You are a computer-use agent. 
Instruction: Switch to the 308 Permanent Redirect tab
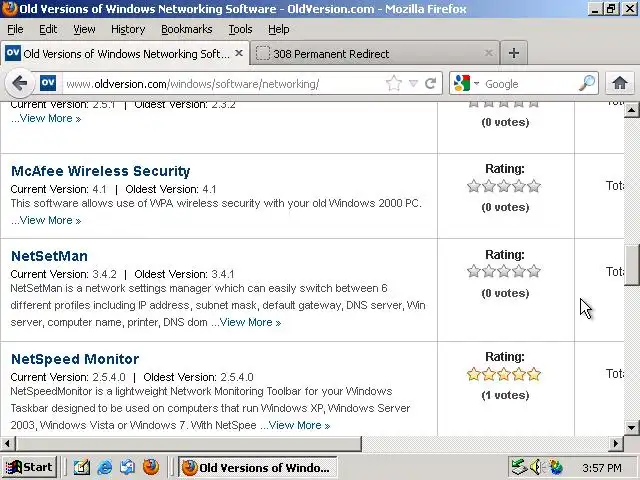(374, 53)
